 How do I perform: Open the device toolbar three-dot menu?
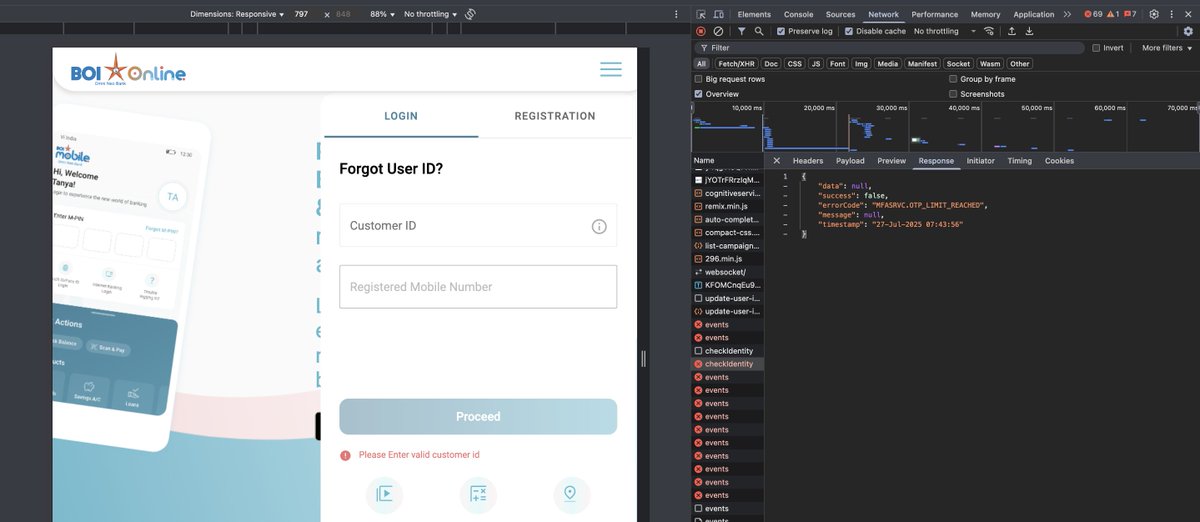tap(676, 15)
